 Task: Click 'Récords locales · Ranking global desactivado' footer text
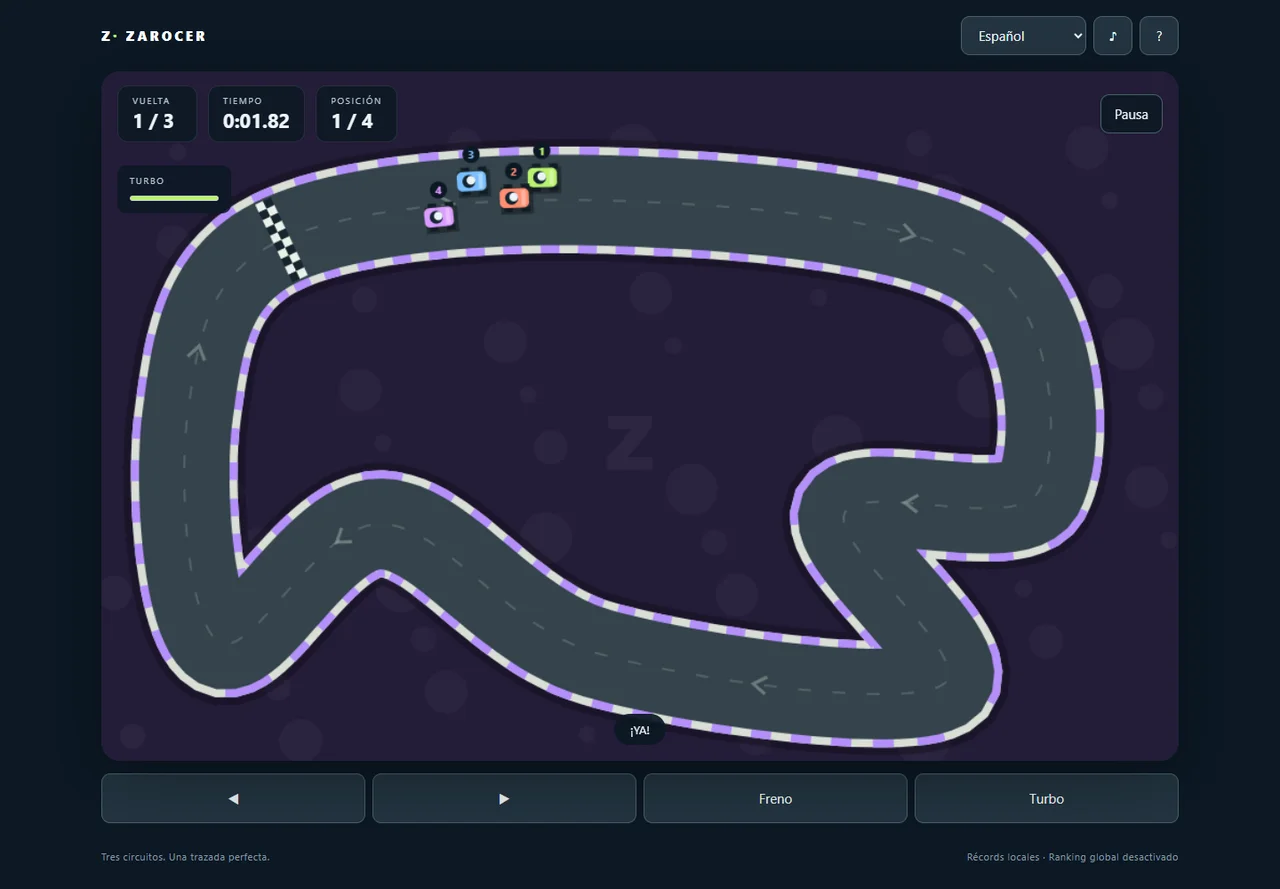(1072, 857)
